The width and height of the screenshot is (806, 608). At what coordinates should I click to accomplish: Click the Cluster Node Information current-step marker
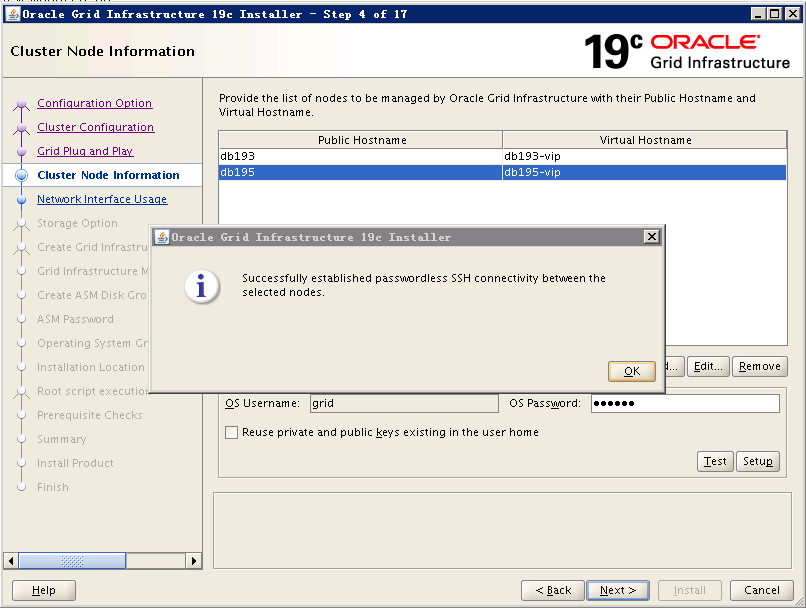coord(22,176)
